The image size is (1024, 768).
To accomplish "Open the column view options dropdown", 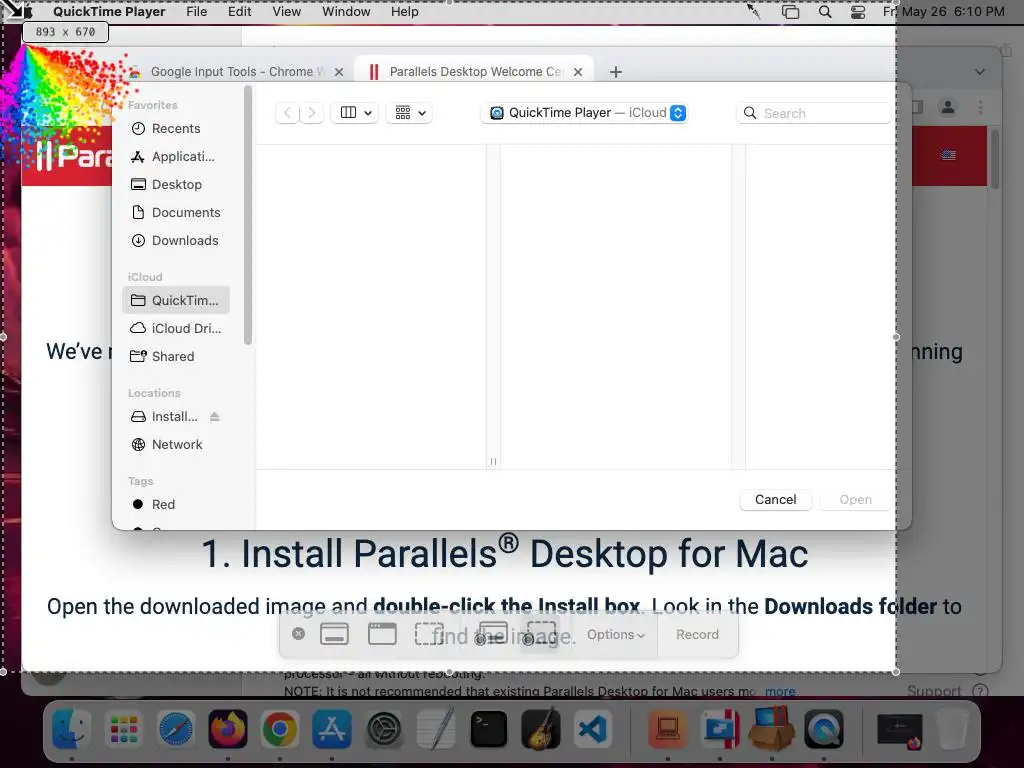I will tap(355, 113).
